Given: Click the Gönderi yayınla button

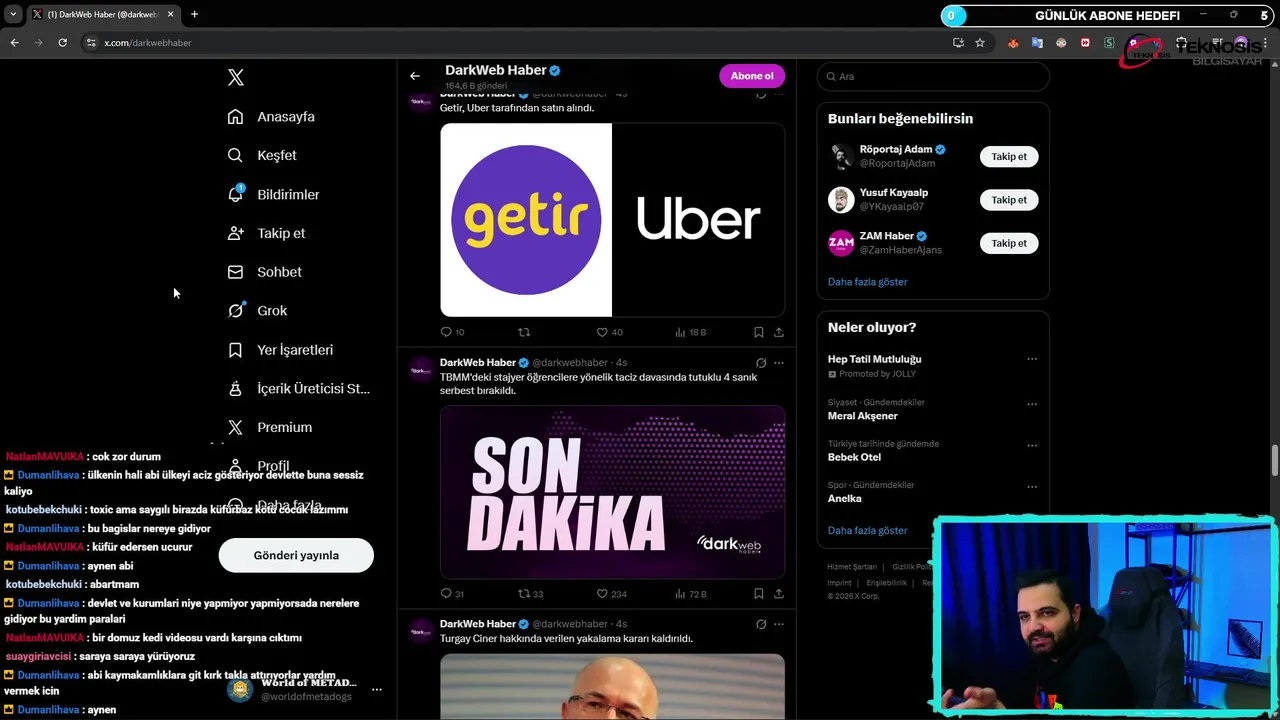Looking at the screenshot, I should pyautogui.click(x=296, y=555).
